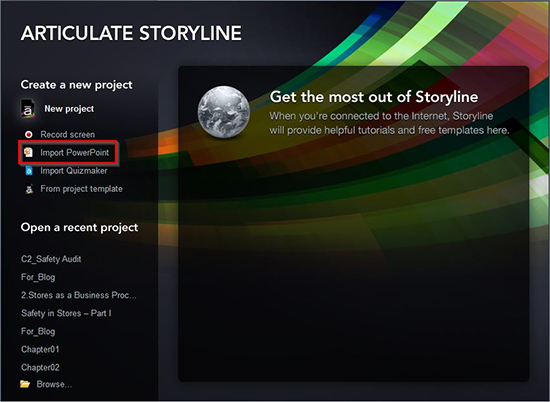Open recent project C2_Safety Audit
The width and height of the screenshot is (550, 402).
tap(51, 259)
